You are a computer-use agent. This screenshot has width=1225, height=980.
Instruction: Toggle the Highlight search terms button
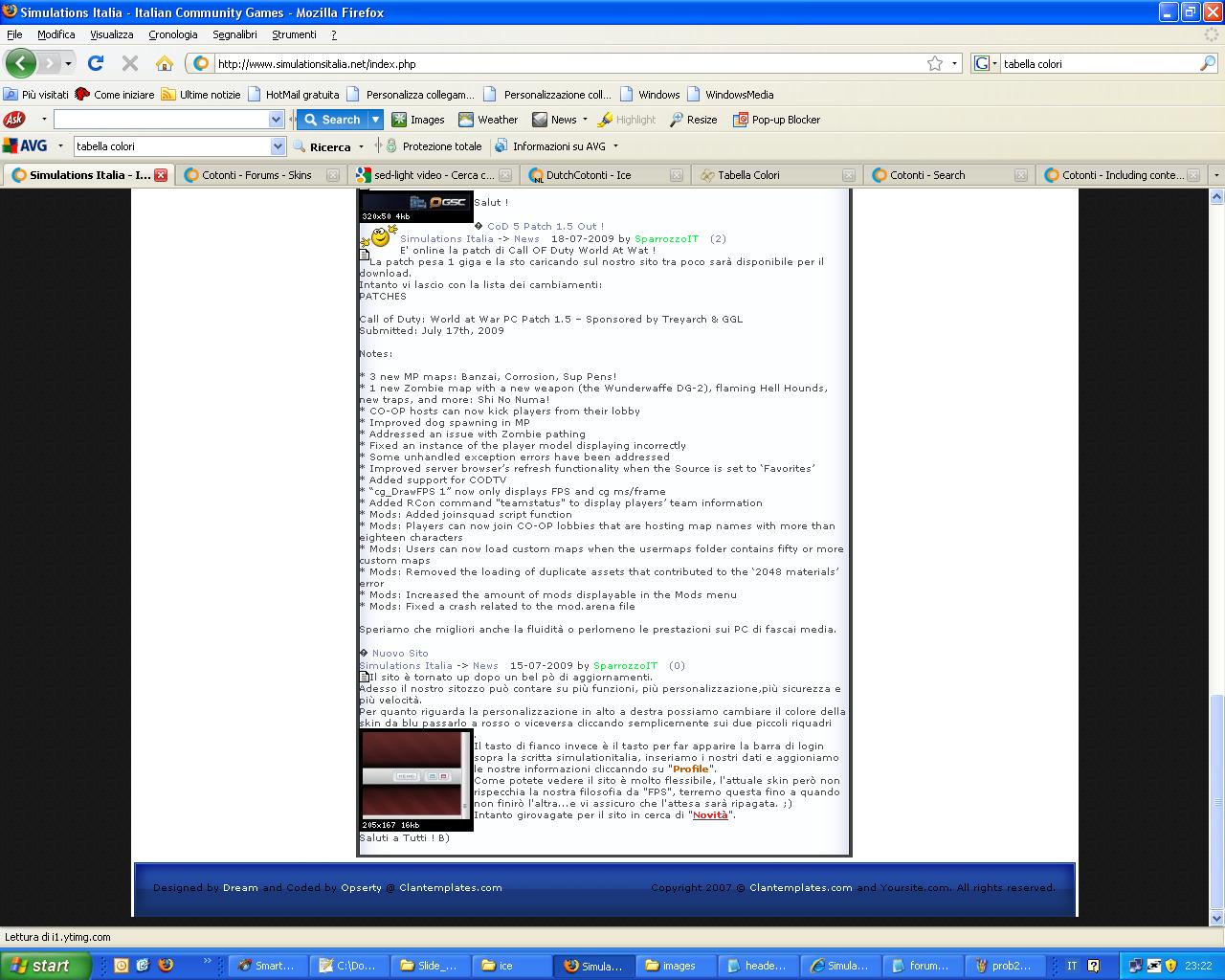pyautogui.click(x=627, y=120)
